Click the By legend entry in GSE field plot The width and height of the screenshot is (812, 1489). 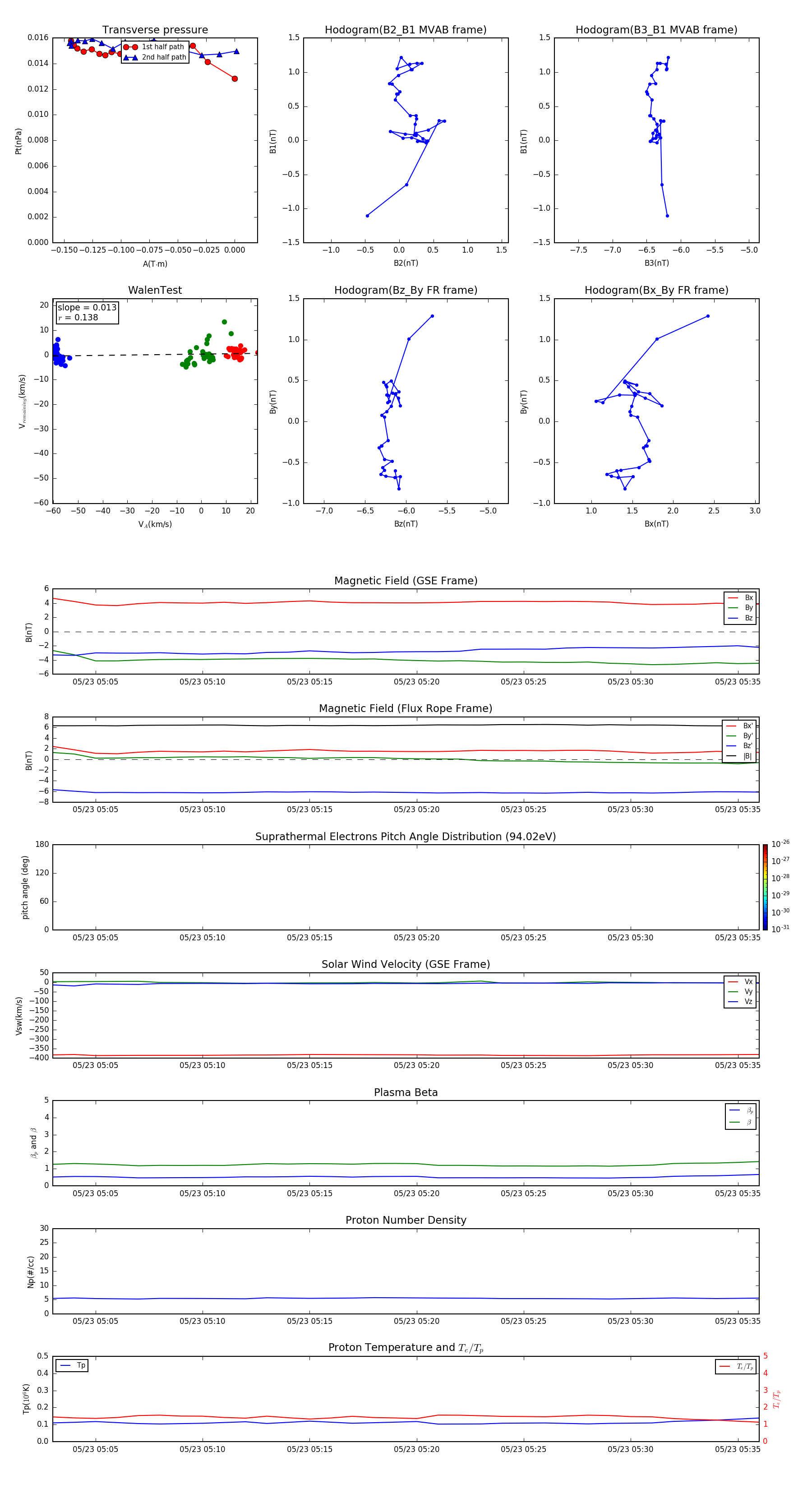[x=740, y=608]
